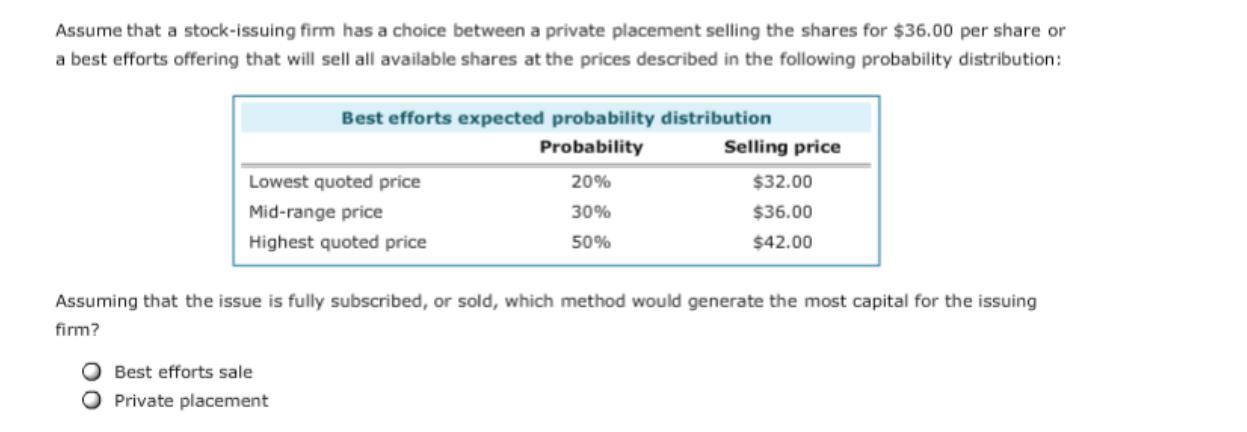Image resolution: width=1247 pixels, height=432 pixels.
Task: Click the Selling price column header
Action: pos(782,148)
